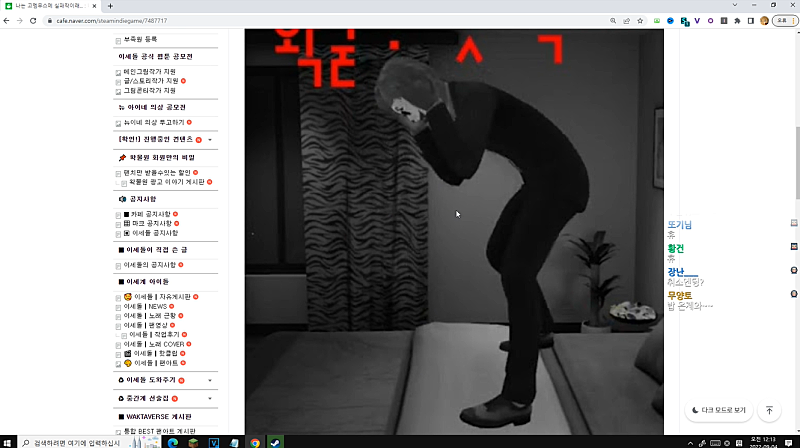Select the active Naver cafe browser tab

click(x=51, y=6)
